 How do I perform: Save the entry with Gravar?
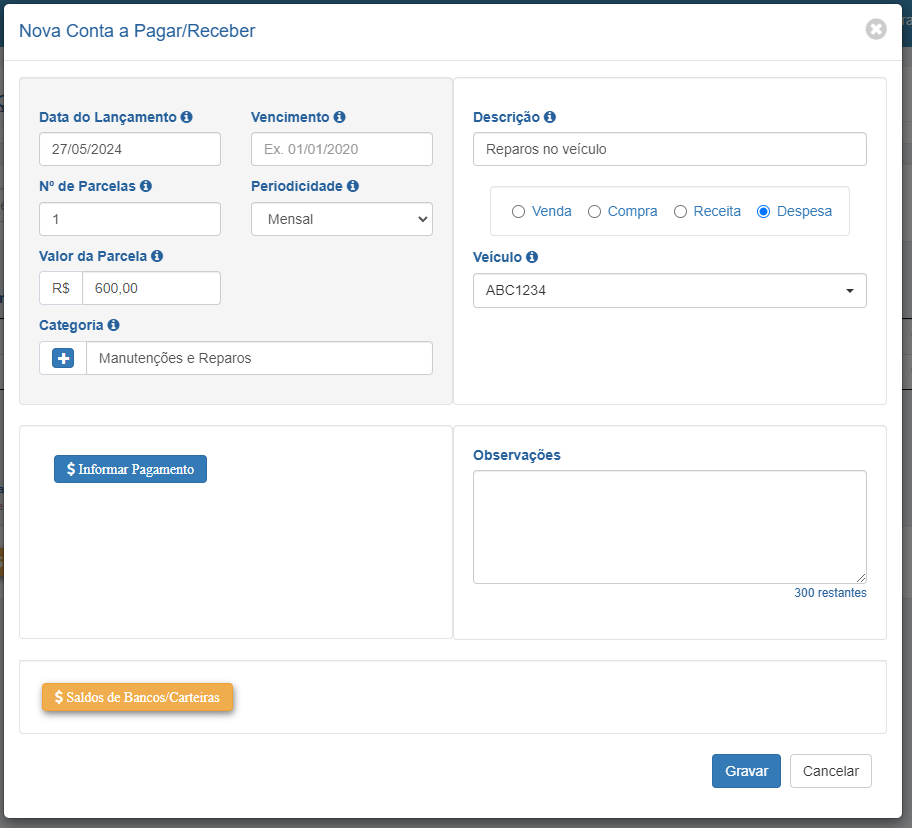746,771
